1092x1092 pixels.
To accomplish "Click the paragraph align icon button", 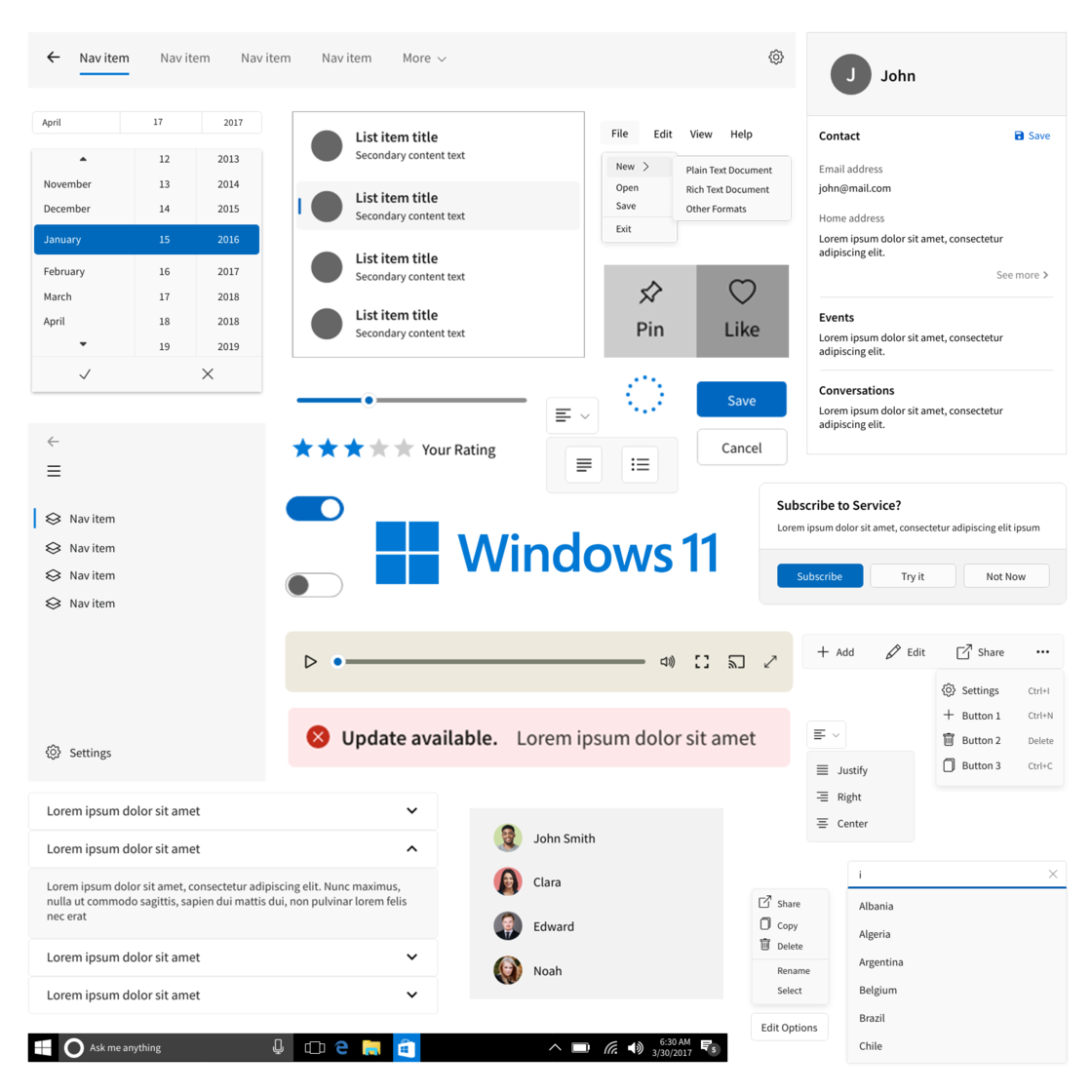I will click(x=584, y=464).
